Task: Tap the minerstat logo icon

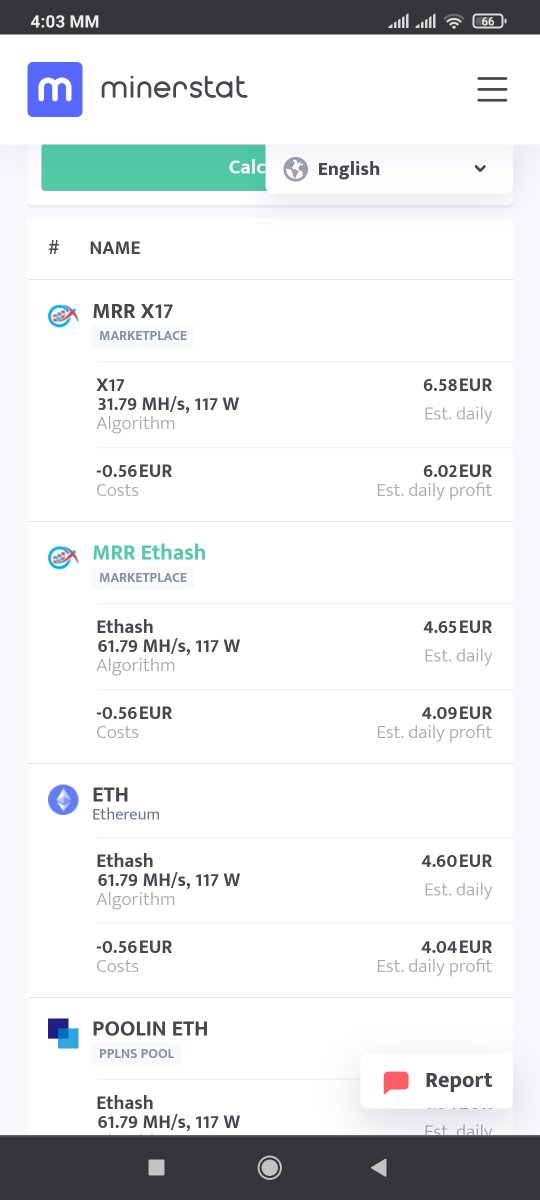Action: [x=55, y=90]
